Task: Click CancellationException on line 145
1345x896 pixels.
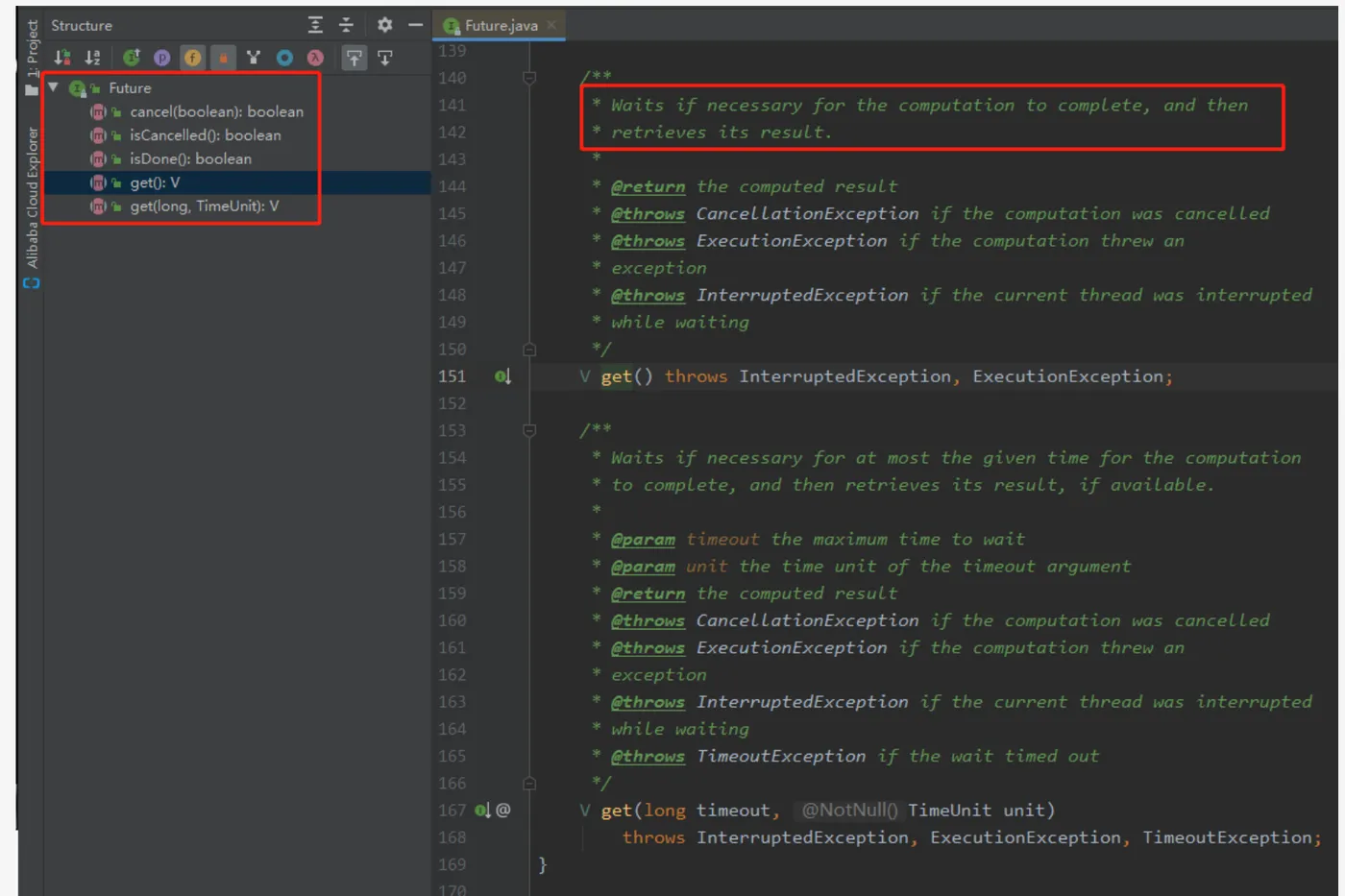Action: click(807, 213)
